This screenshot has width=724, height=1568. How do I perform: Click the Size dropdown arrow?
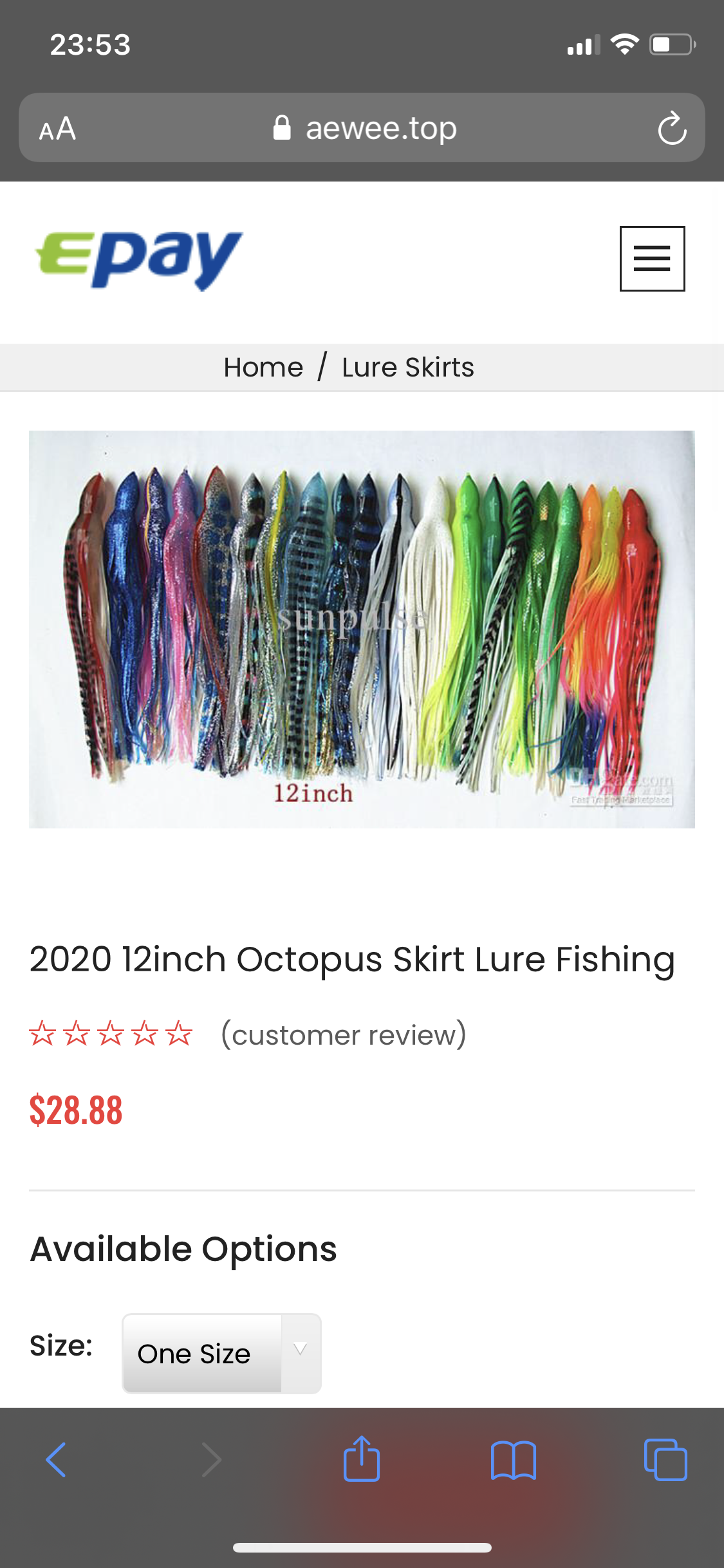300,1349
